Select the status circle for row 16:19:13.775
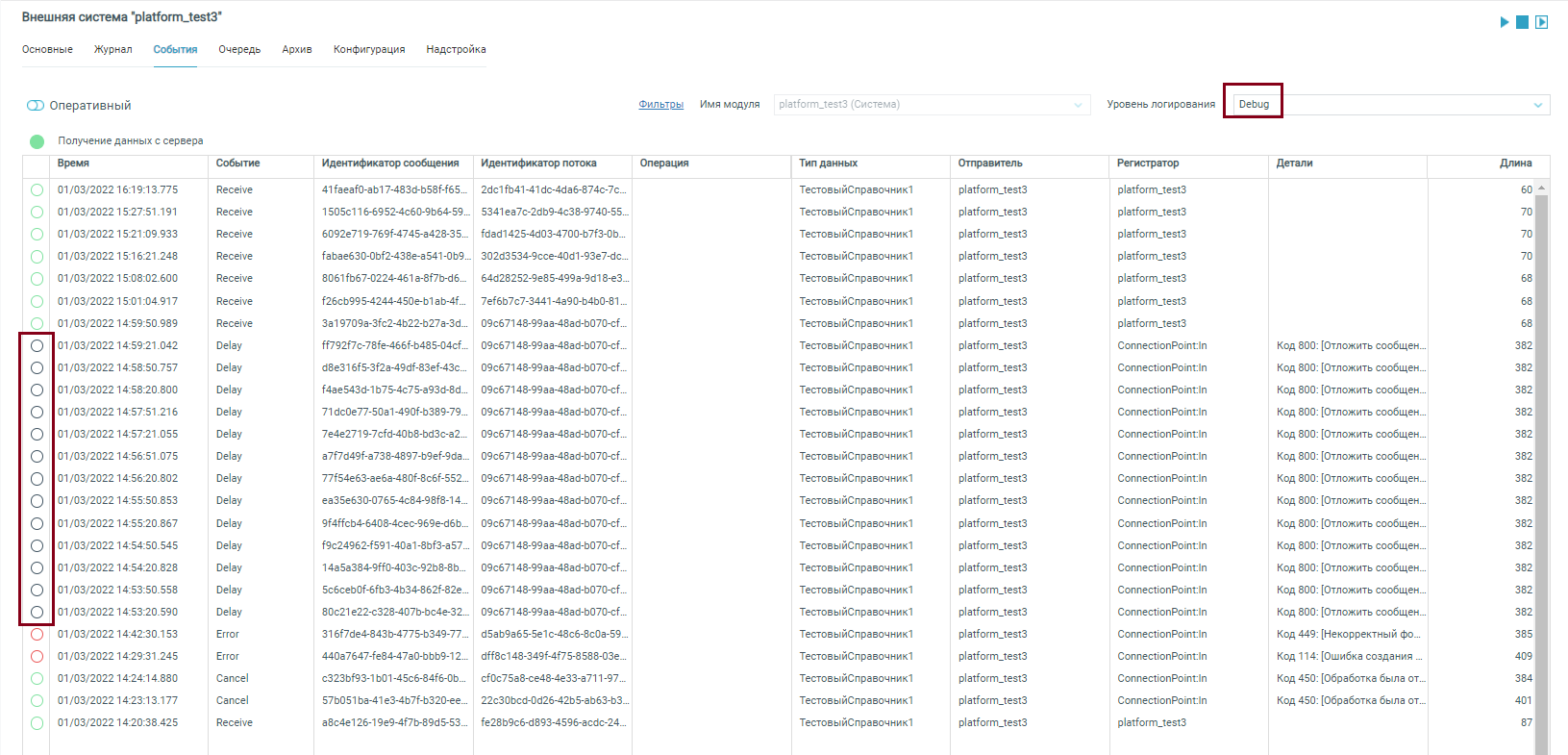This screenshot has height=755, width=1568. click(37, 190)
